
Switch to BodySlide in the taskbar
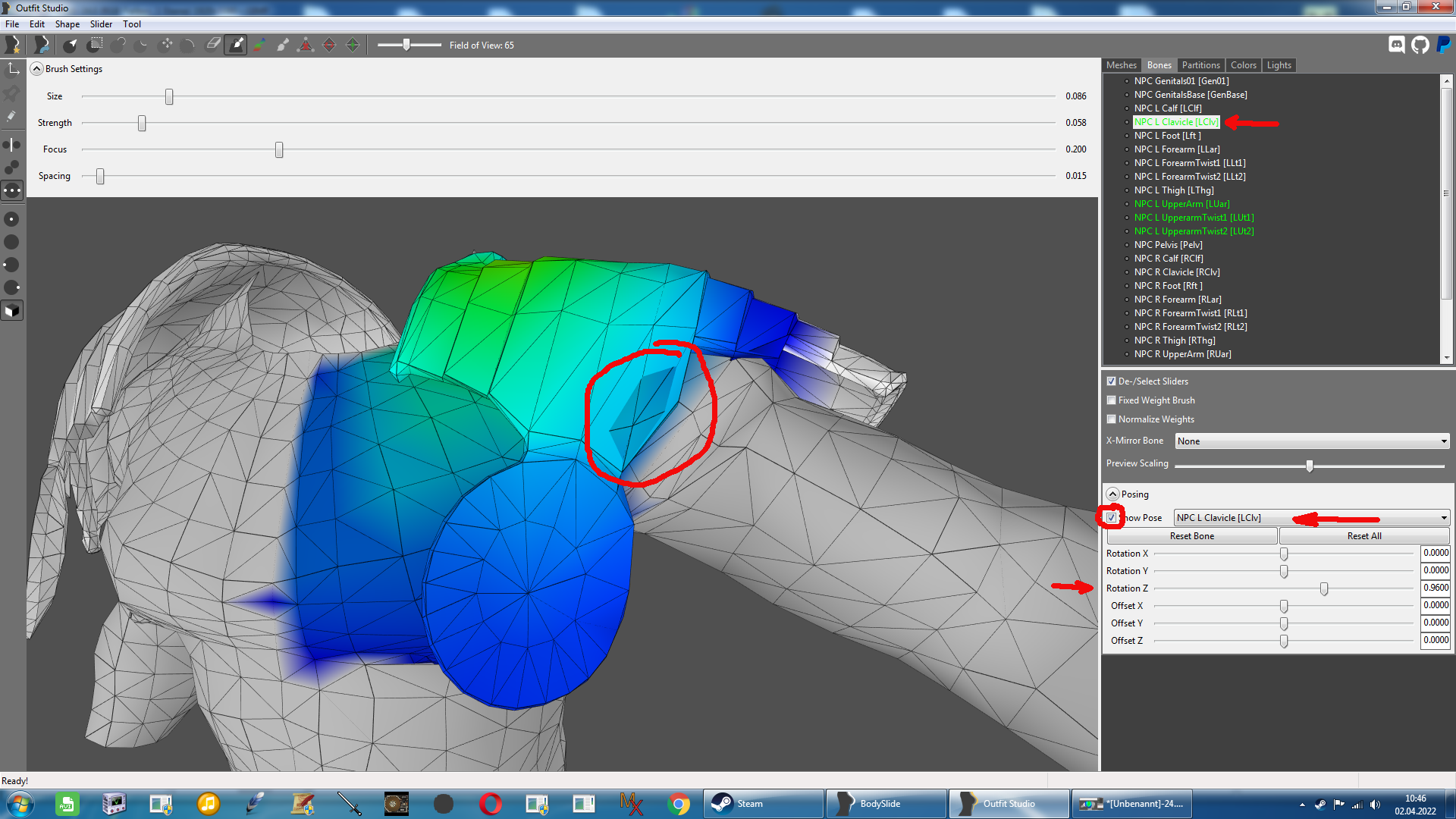(x=886, y=804)
